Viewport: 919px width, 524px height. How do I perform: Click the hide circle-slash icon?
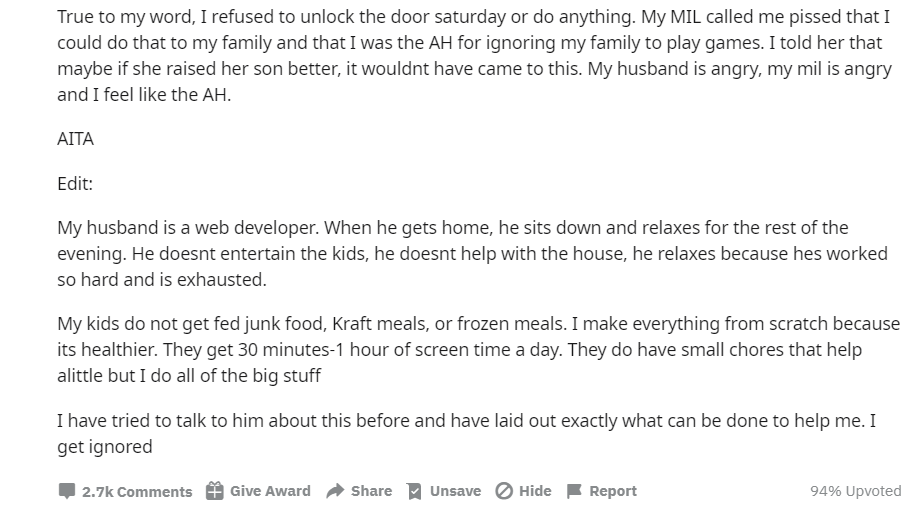(504, 491)
